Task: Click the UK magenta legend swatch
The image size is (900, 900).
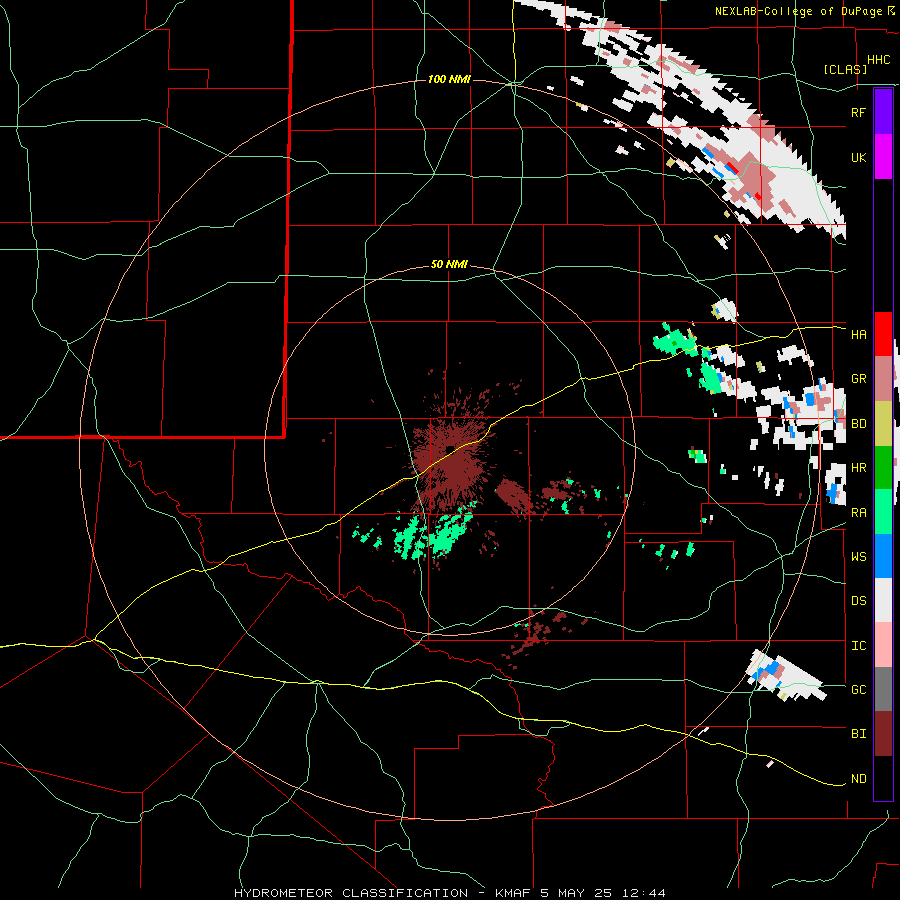Action: click(x=883, y=157)
